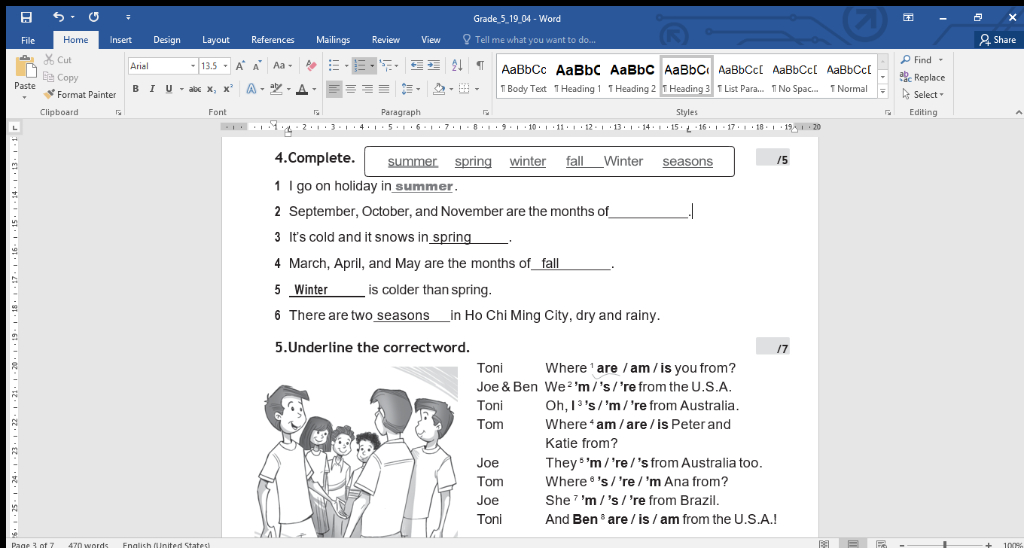The width and height of the screenshot is (1024, 548).
Task: Click the Ribbon Display Options icon
Action: pyautogui.click(x=908, y=18)
